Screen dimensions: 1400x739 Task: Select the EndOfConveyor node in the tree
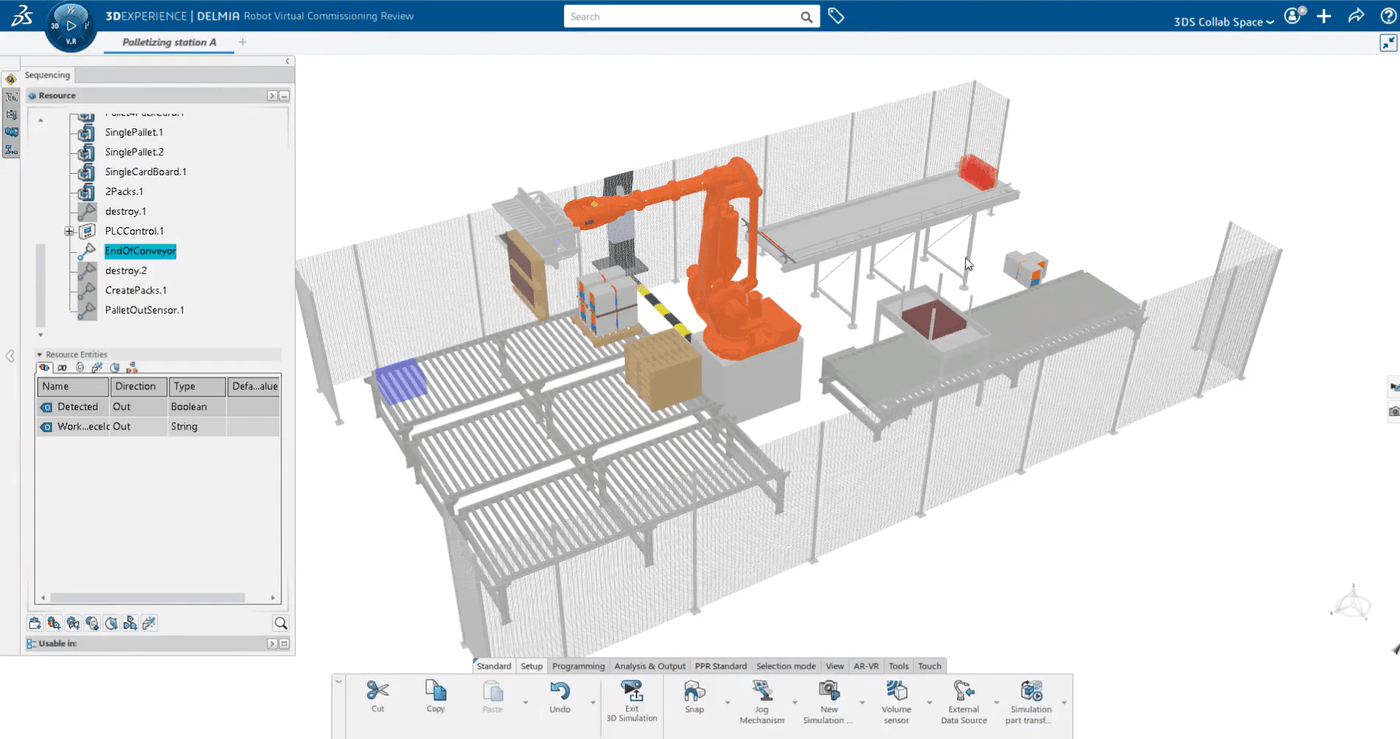tap(140, 251)
